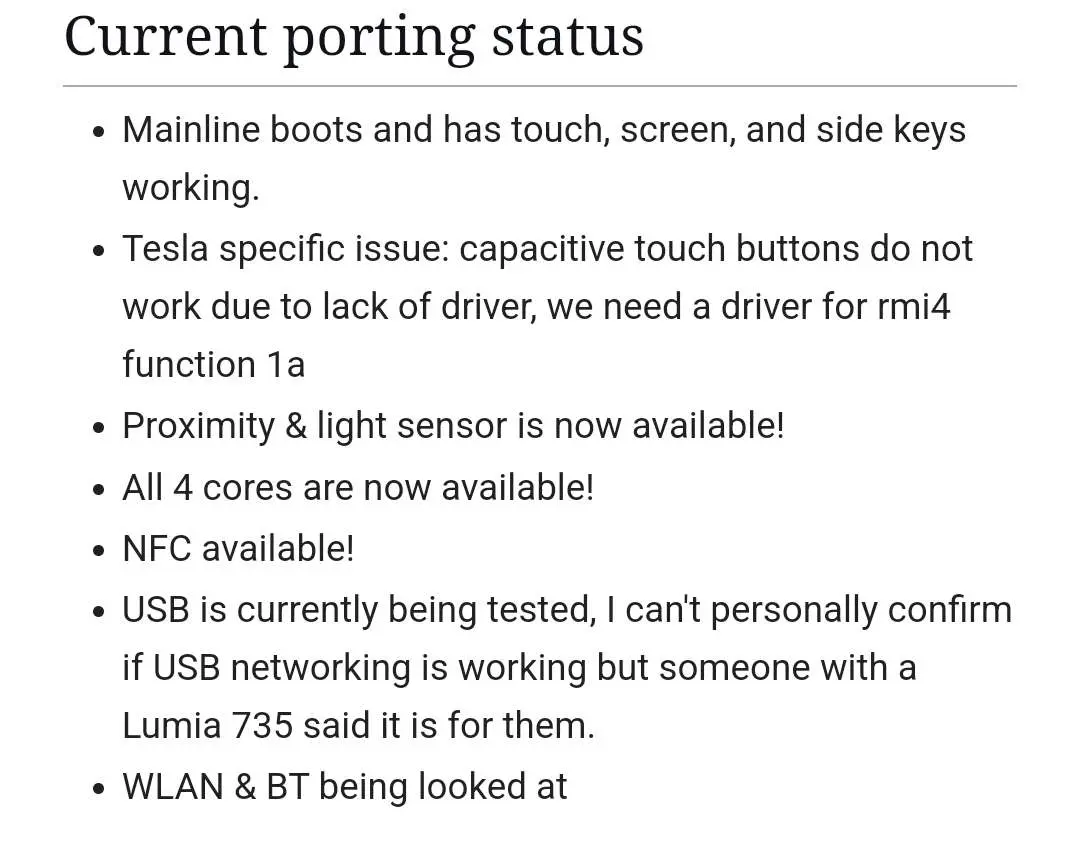Click the horizontal divider below the heading
Screen dimensions: 1080x858
(540, 87)
